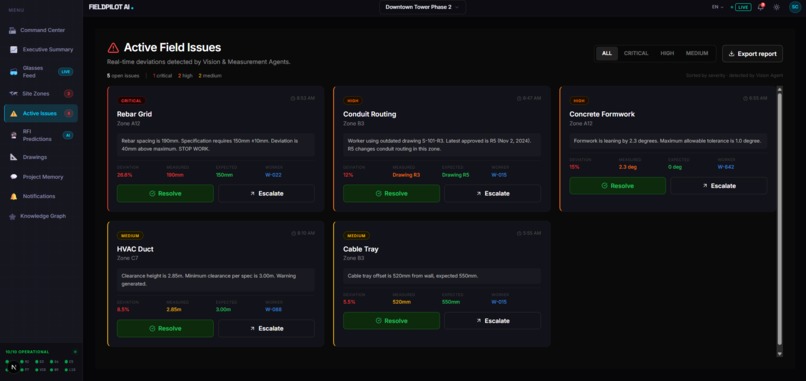Filter issues by MEDIUM tab
Viewport: 806px width, 381px height.
pyautogui.click(x=697, y=53)
